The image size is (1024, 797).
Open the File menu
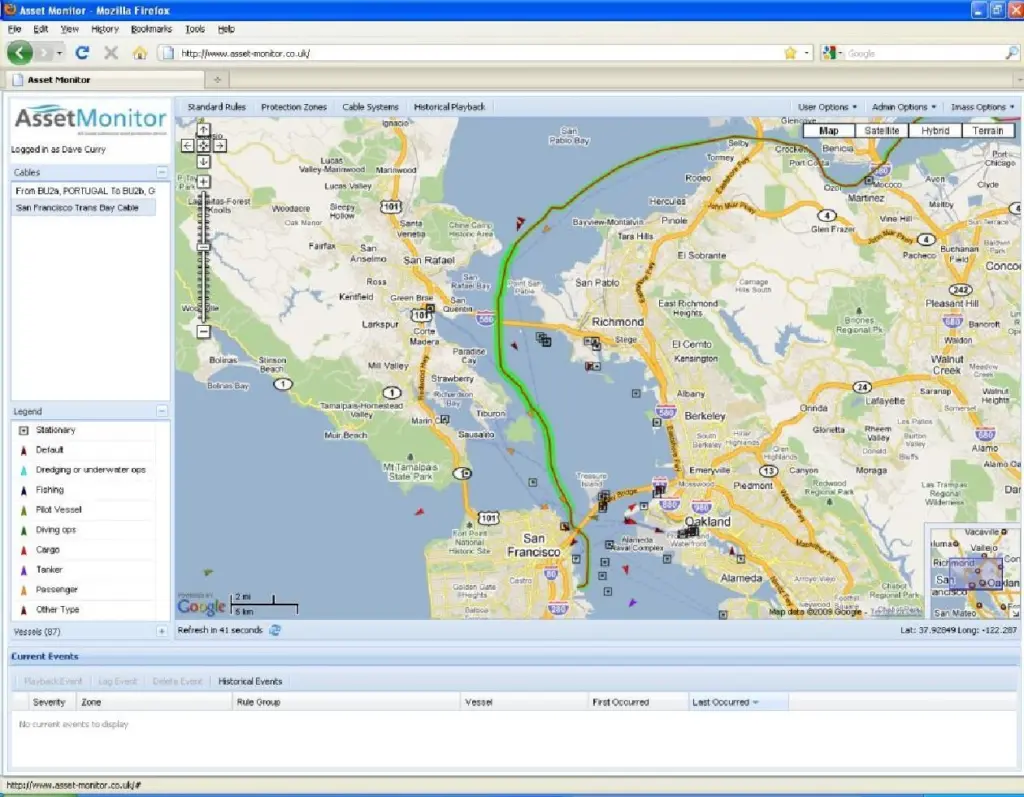pos(14,29)
